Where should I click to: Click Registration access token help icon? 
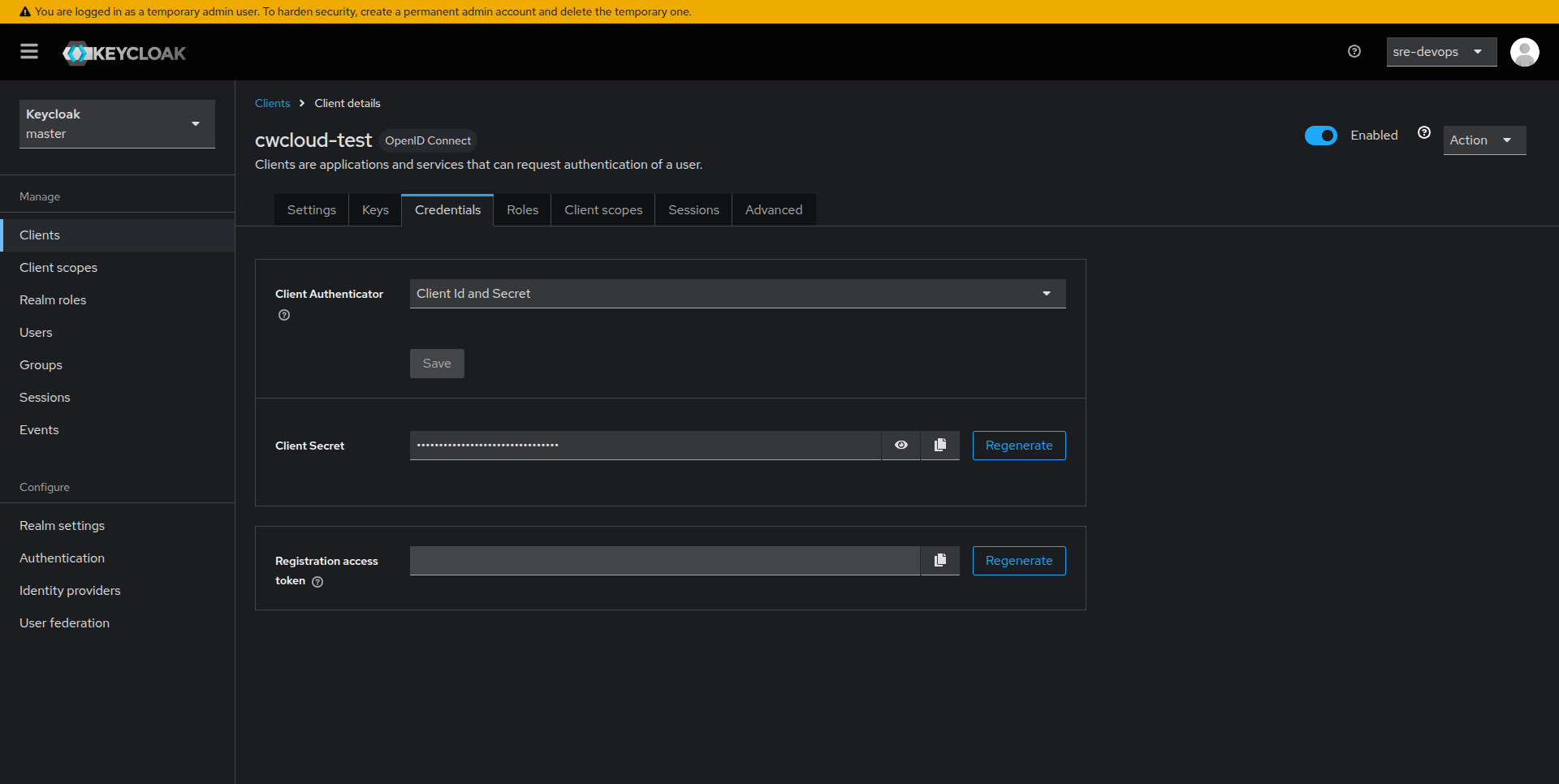(x=317, y=582)
